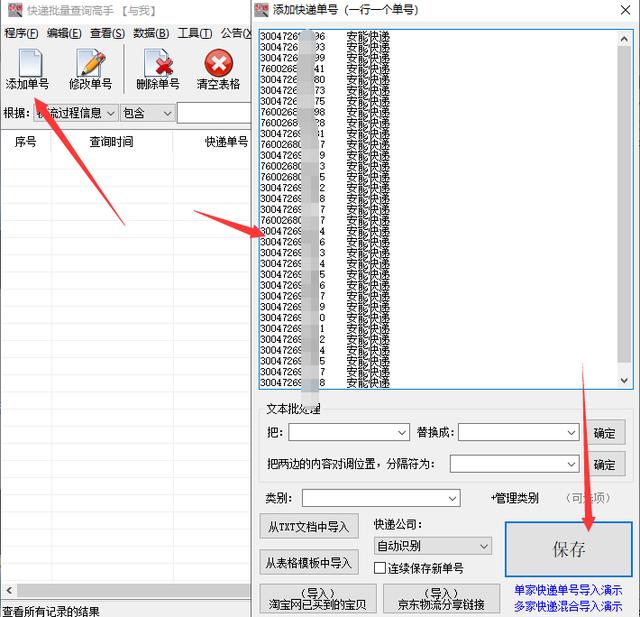Click the list row ending in 41 安能快递
Viewport: 640px width, 617px height.
click(325, 69)
